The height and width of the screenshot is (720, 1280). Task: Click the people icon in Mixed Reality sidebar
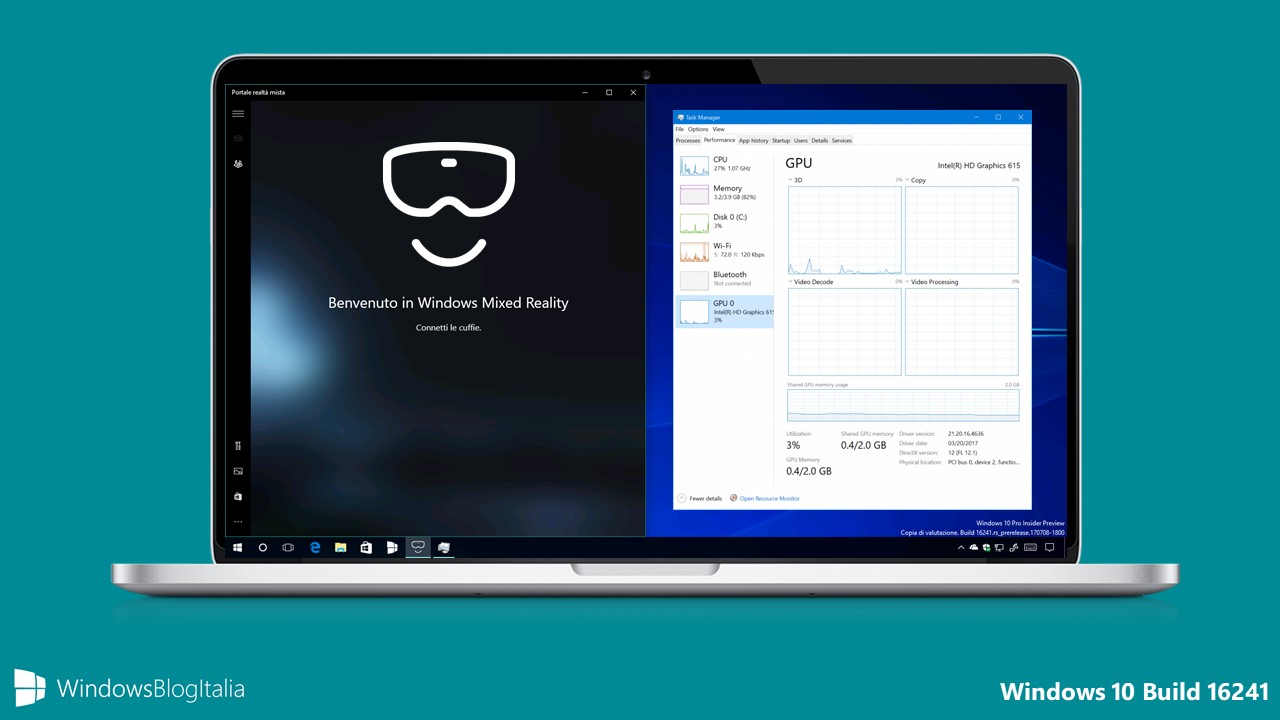pyautogui.click(x=238, y=163)
